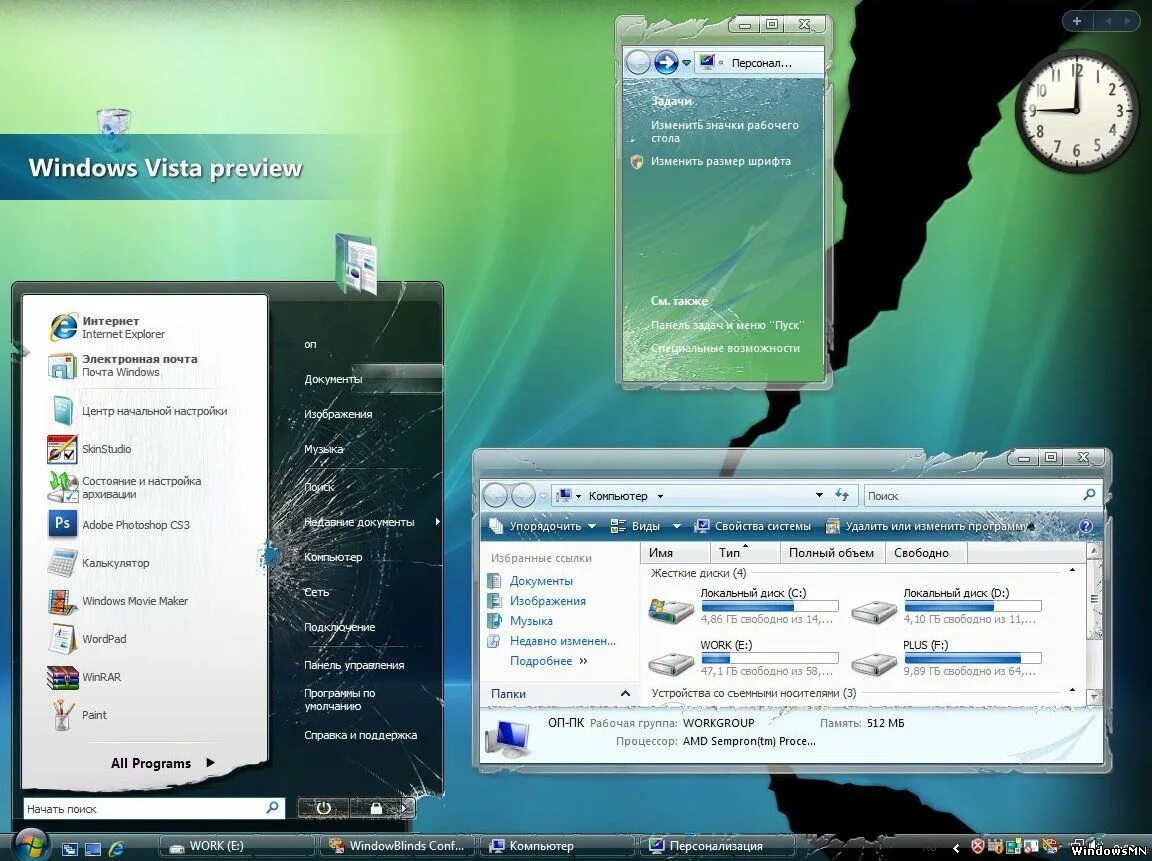Open recent pages dropdown in Персонализация window
Image resolution: width=1152 pixels, height=861 pixels.
[686, 63]
